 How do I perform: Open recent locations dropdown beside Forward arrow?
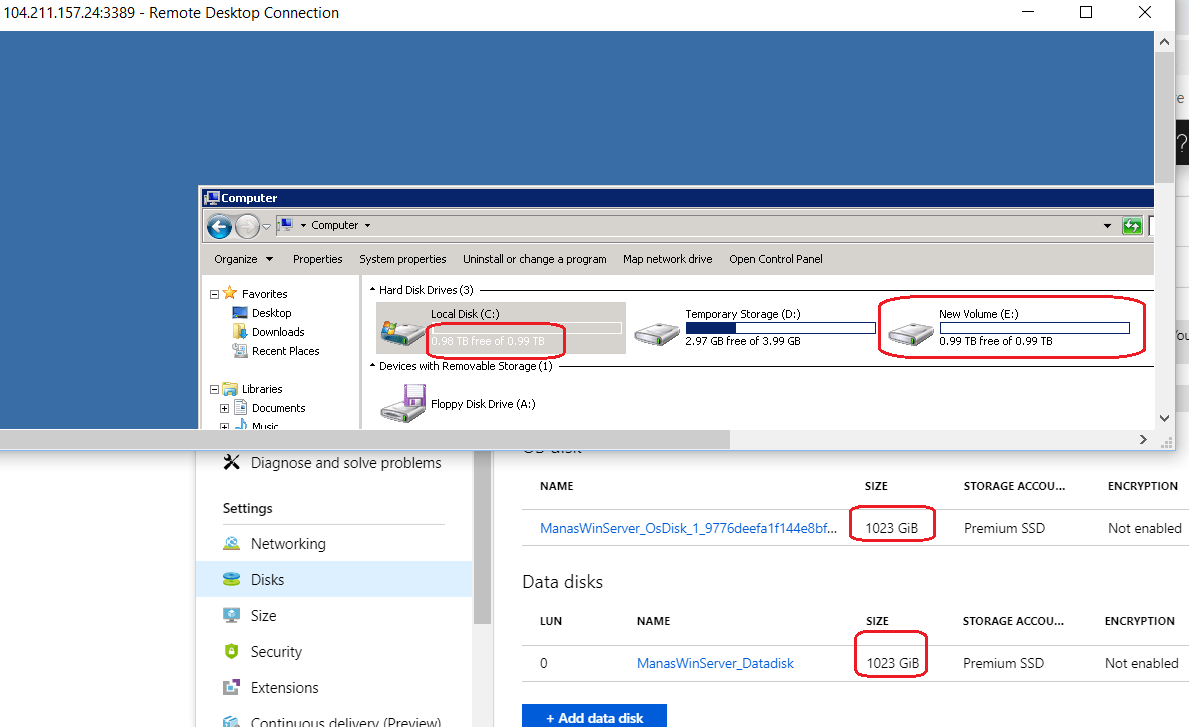pos(266,227)
